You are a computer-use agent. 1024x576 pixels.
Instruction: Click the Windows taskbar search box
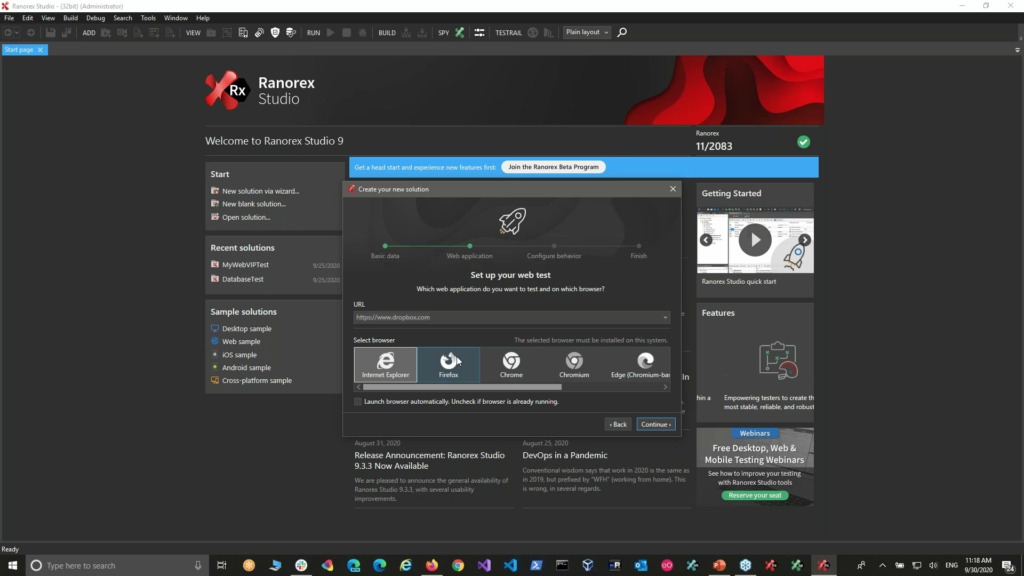coord(118,566)
